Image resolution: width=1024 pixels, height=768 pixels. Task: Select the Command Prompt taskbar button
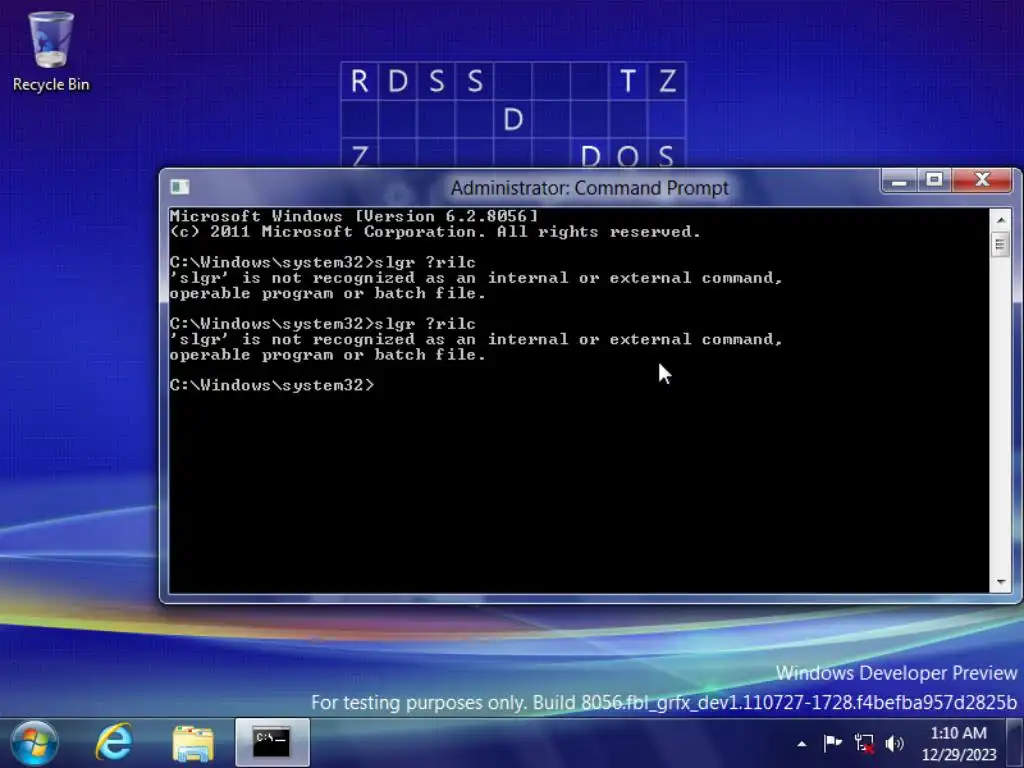click(272, 743)
